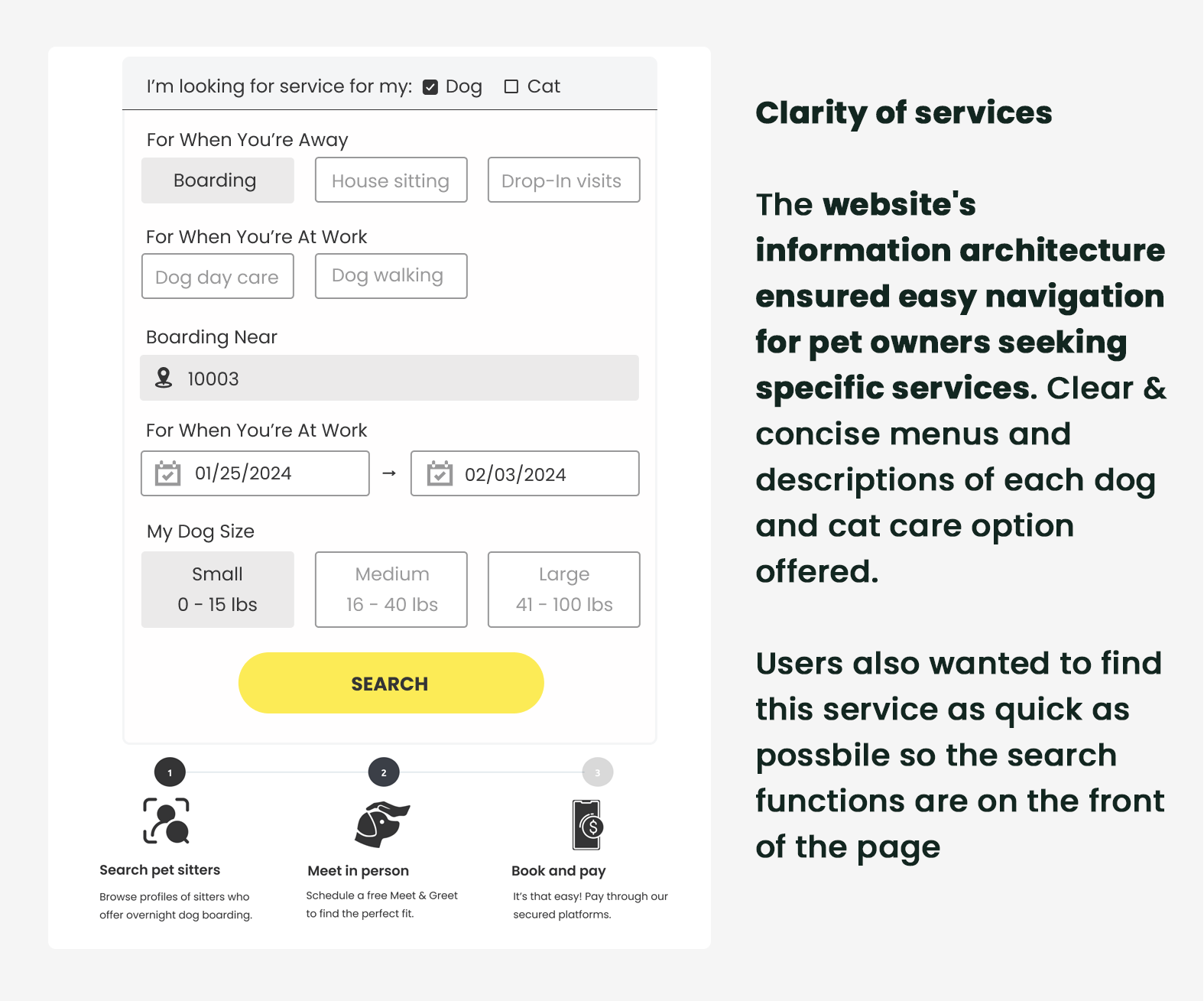The width and height of the screenshot is (1204, 1001).
Task: Click the location pin icon
Action: pyautogui.click(x=164, y=378)
